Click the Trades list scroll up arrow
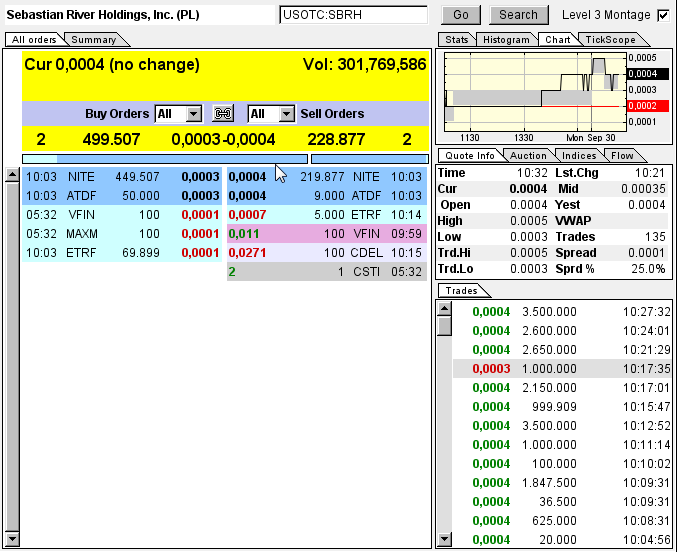The image size is (679, 552). 444,309
